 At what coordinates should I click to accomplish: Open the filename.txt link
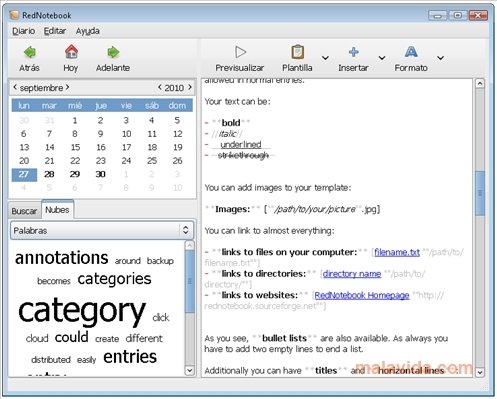click(x=397, y=252)
